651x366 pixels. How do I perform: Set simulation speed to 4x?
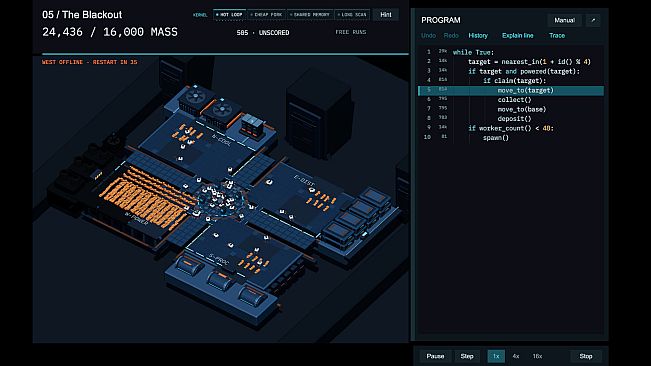coord(516,356)
